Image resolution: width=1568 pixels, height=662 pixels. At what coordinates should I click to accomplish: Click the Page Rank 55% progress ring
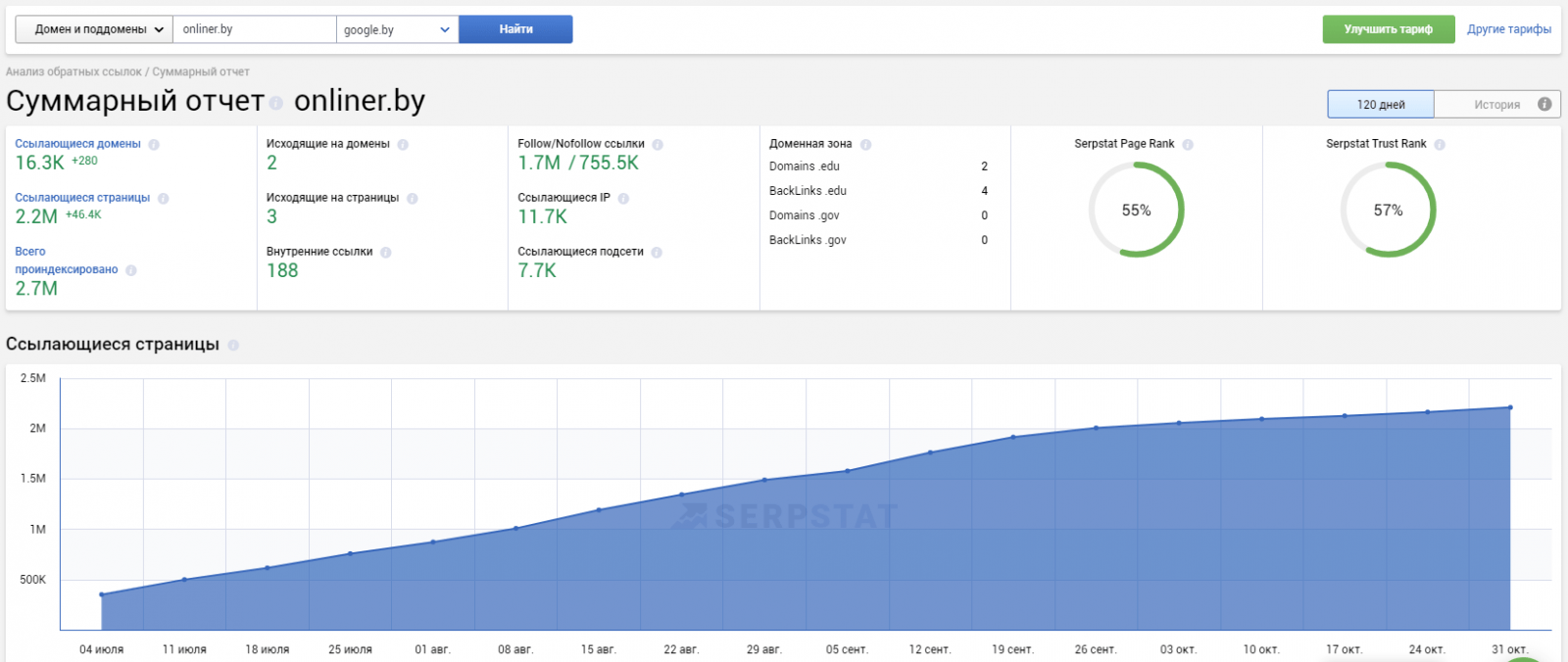(1137, 210)
